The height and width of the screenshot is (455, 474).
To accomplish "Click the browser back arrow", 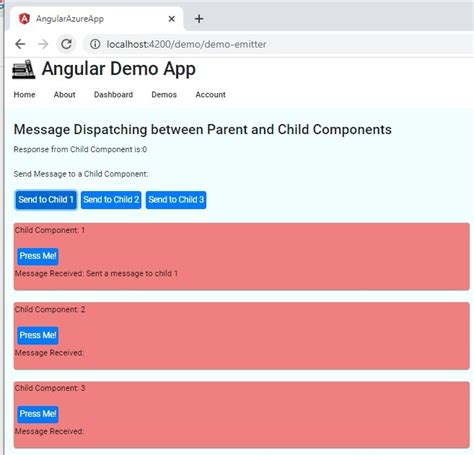I will pos(20,44).
